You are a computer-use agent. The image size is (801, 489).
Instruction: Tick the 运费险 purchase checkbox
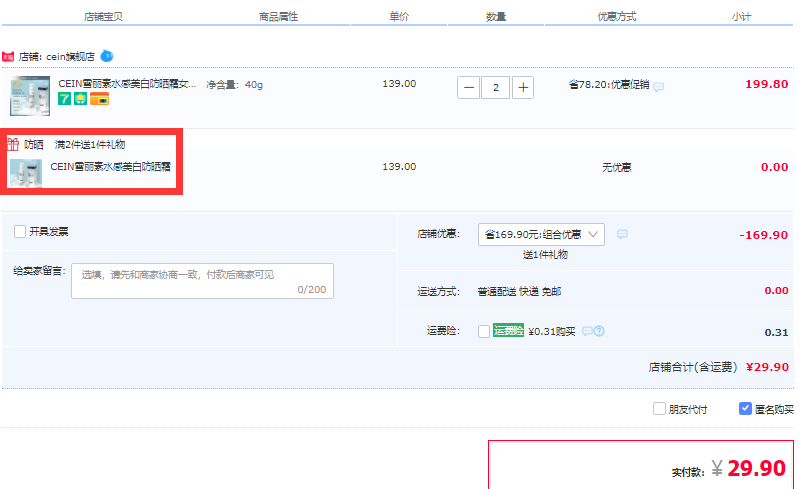pyautogui.click(x=484, y=331)
